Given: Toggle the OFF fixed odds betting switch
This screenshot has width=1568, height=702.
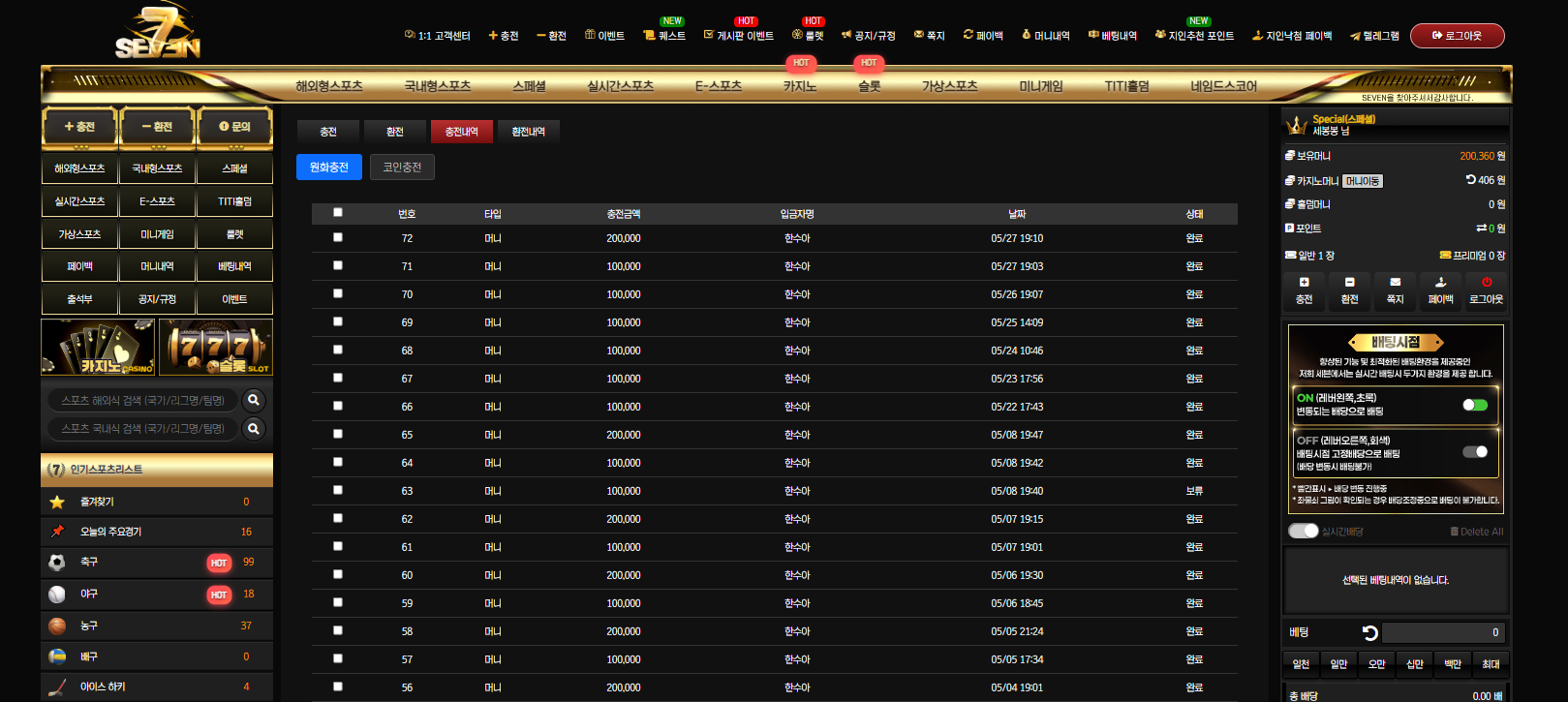Looking at the screenshot, I should pos(1475,451).
